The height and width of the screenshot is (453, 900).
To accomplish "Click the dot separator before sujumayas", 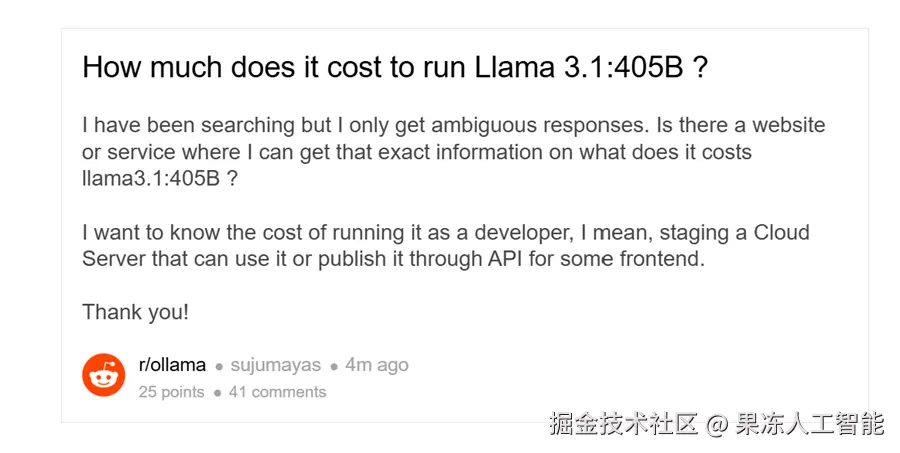I will [219, 366].
